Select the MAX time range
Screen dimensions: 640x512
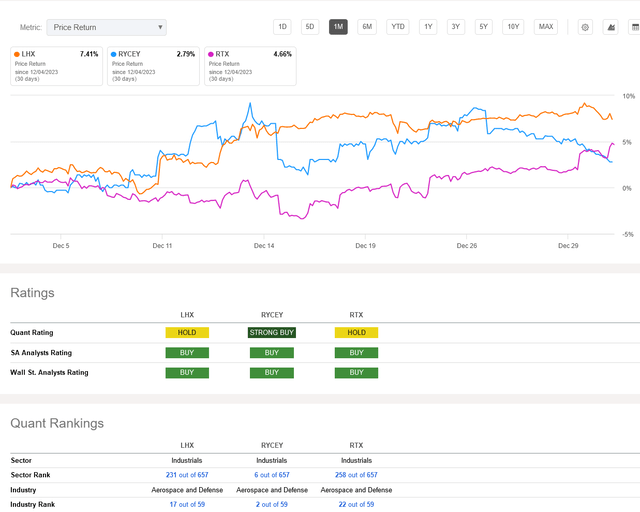click(x=546, y=27)
